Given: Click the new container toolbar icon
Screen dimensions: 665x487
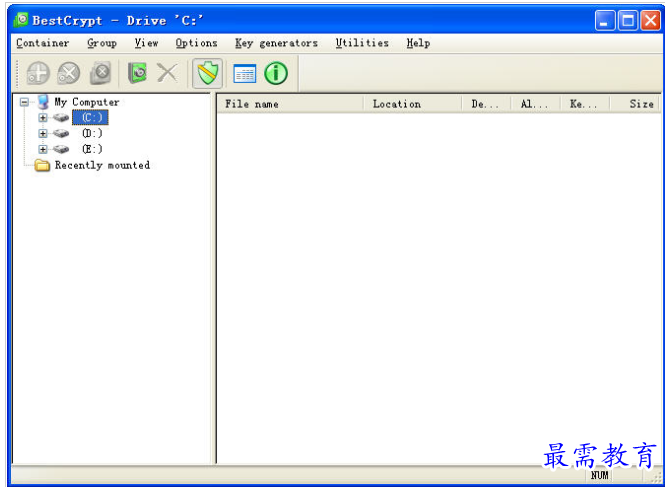Looking at the screenshot, I should (x=38, y=73).
